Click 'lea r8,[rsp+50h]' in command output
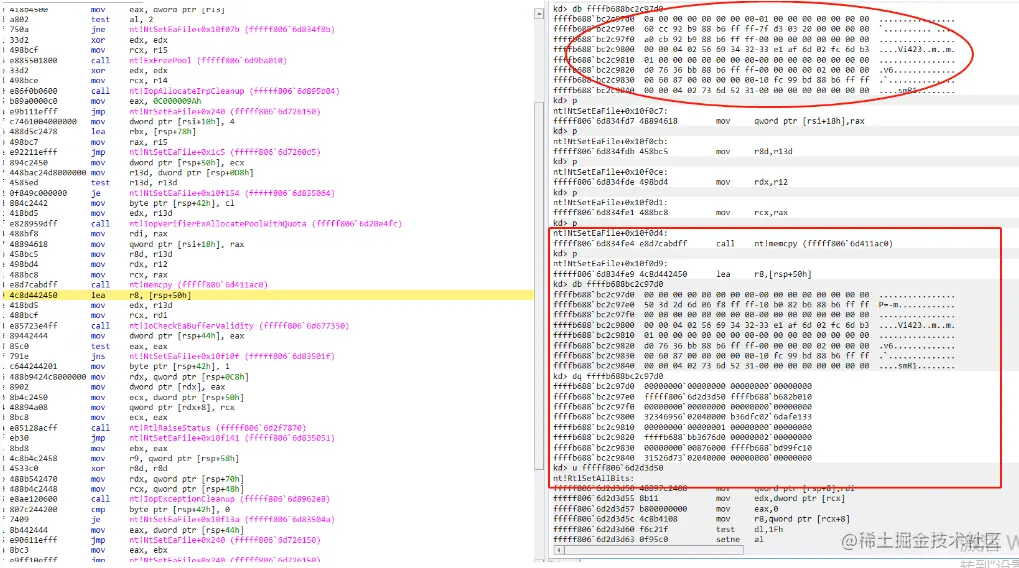Viewport: 1019px width, 568px height. tap(764, 274)
